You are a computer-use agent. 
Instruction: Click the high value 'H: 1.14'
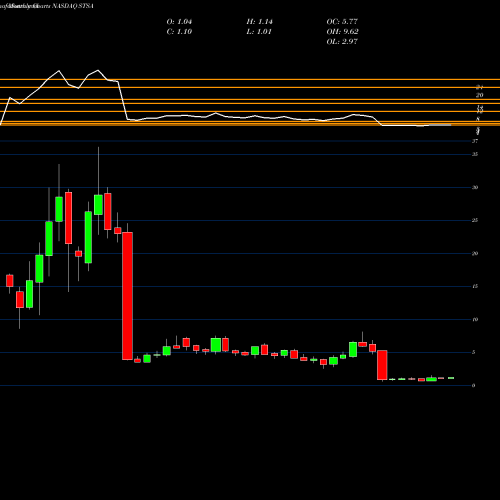tap(260, 22)
